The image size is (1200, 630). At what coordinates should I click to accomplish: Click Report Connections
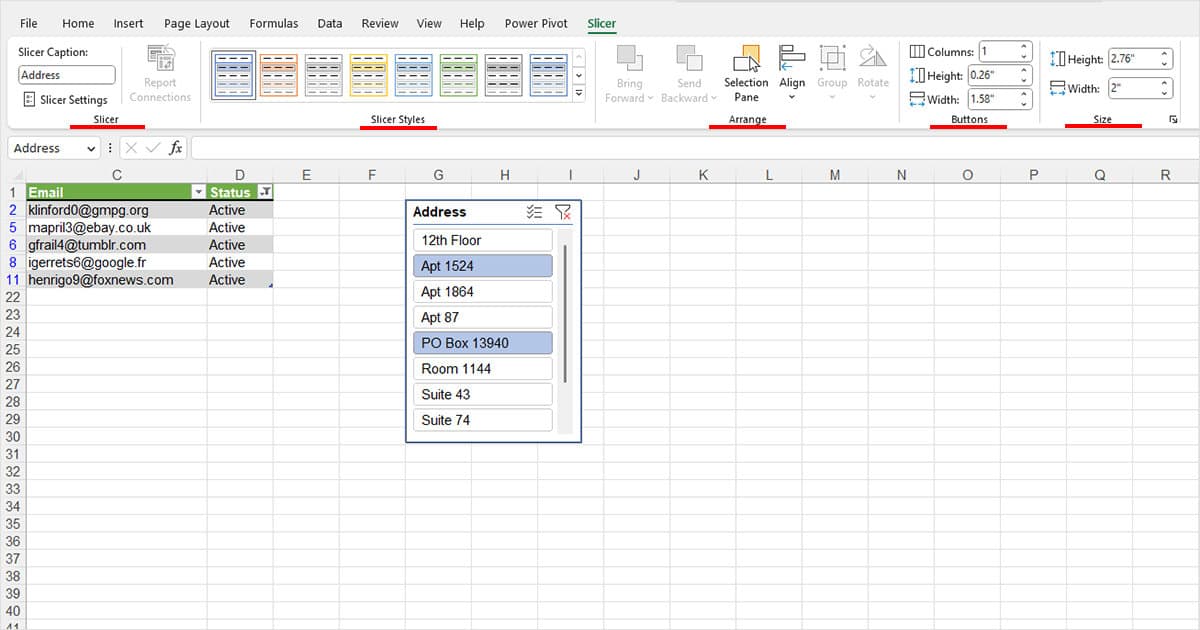[159, 72]
